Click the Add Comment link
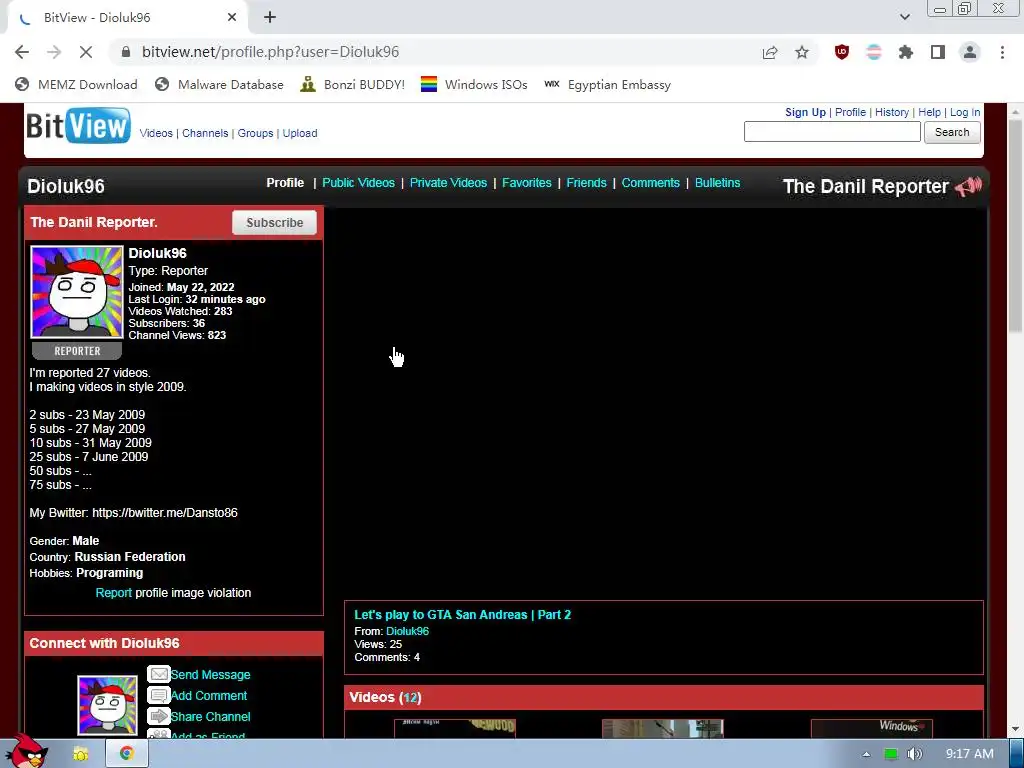The image size is (1024, 768). (209, 696)
